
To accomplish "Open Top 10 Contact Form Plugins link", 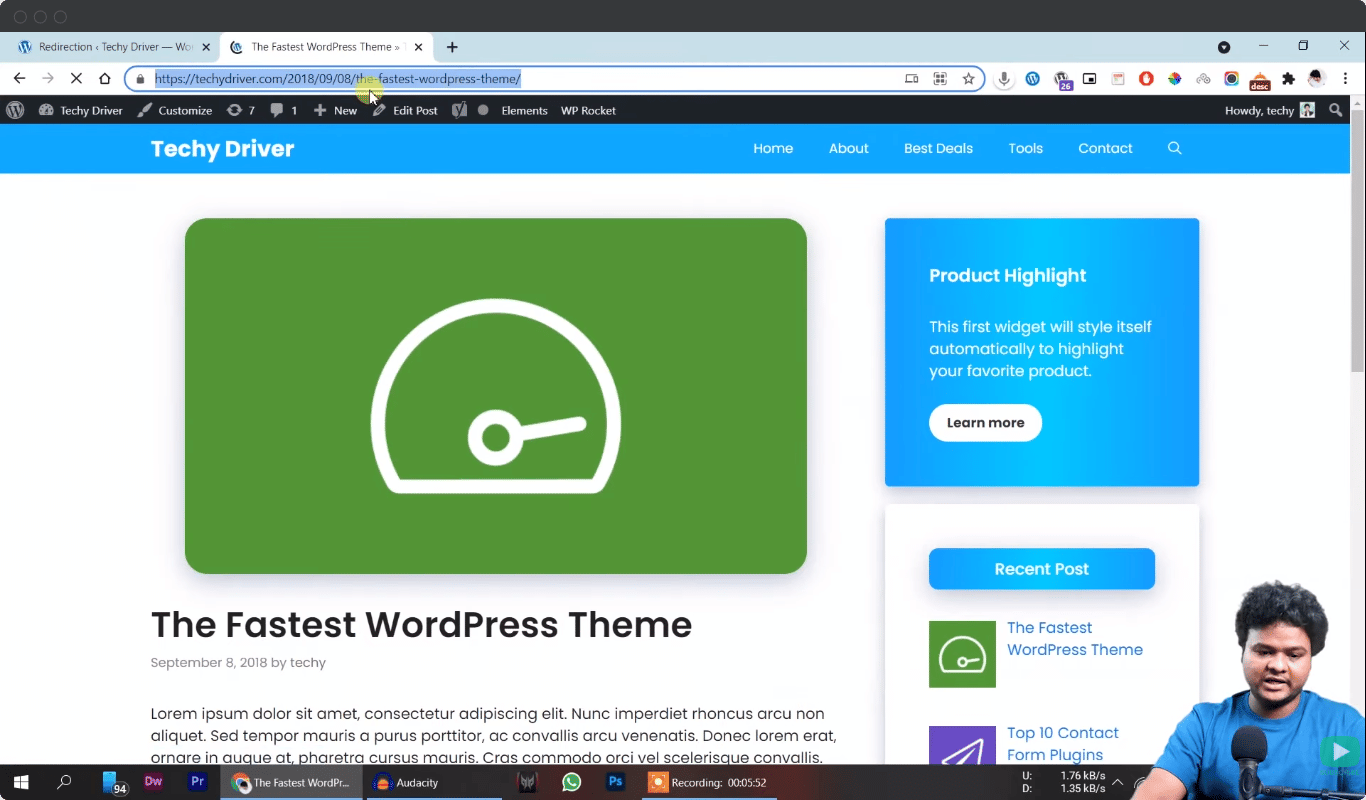I will 1062,744.
